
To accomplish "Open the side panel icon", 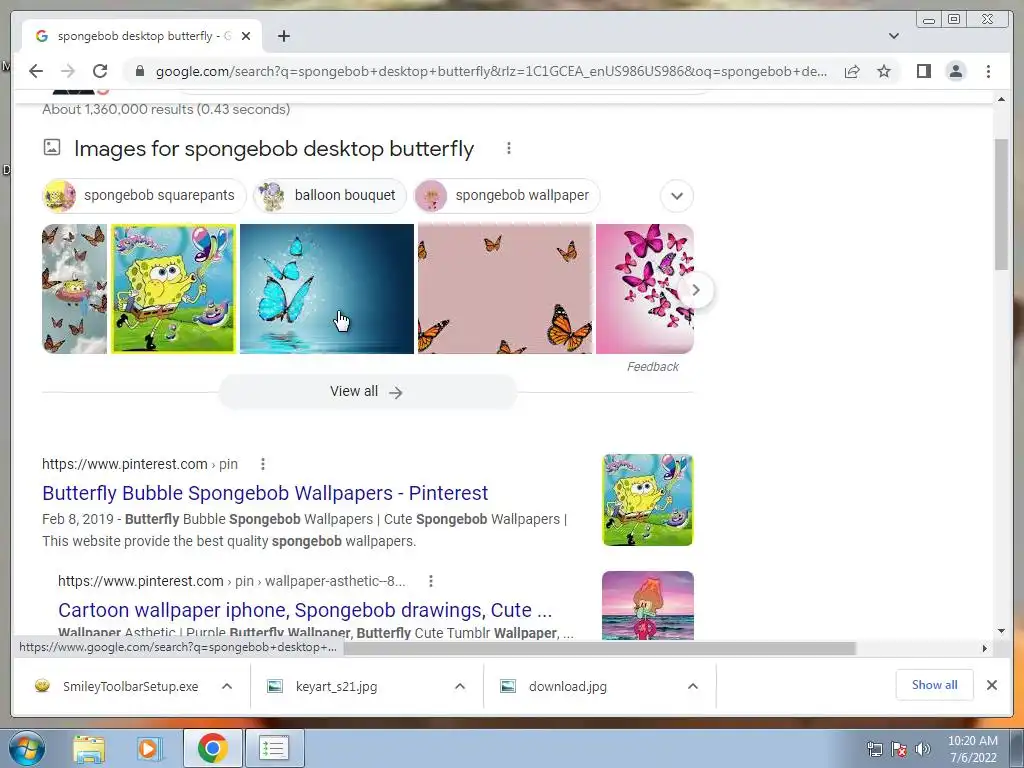I will (x=923, y=71).
